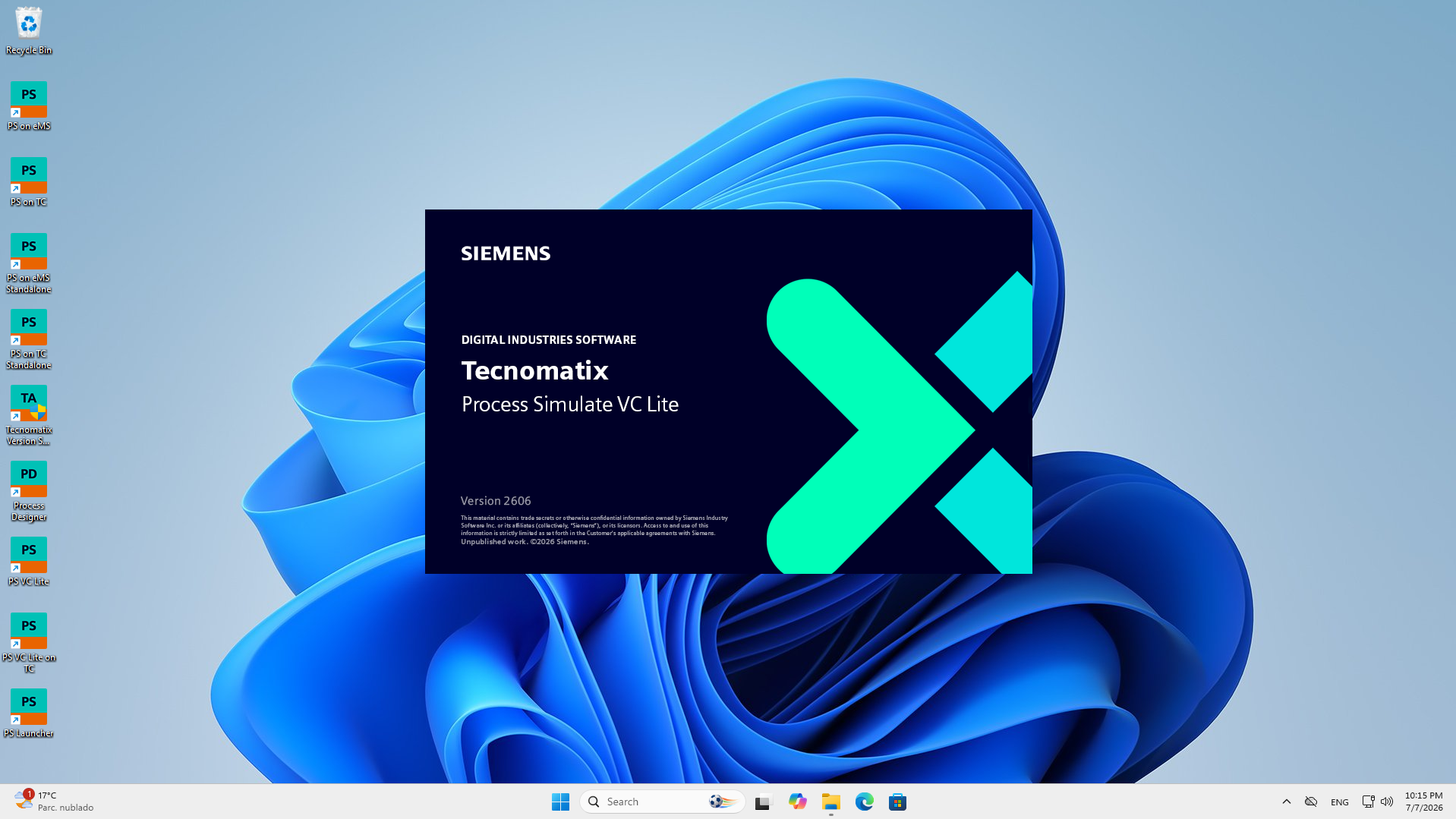This screenshot has height=819, width=1456.
Task: Select the PS on eMS shortcut
Action: [x=29, y=106]
